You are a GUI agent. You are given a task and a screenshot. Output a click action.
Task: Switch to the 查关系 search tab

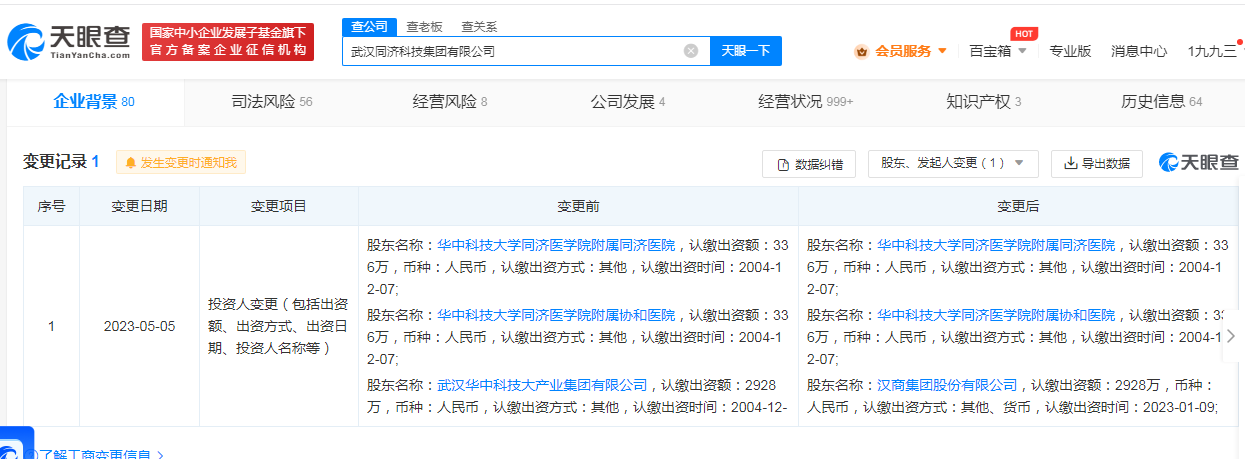point(478,27)
